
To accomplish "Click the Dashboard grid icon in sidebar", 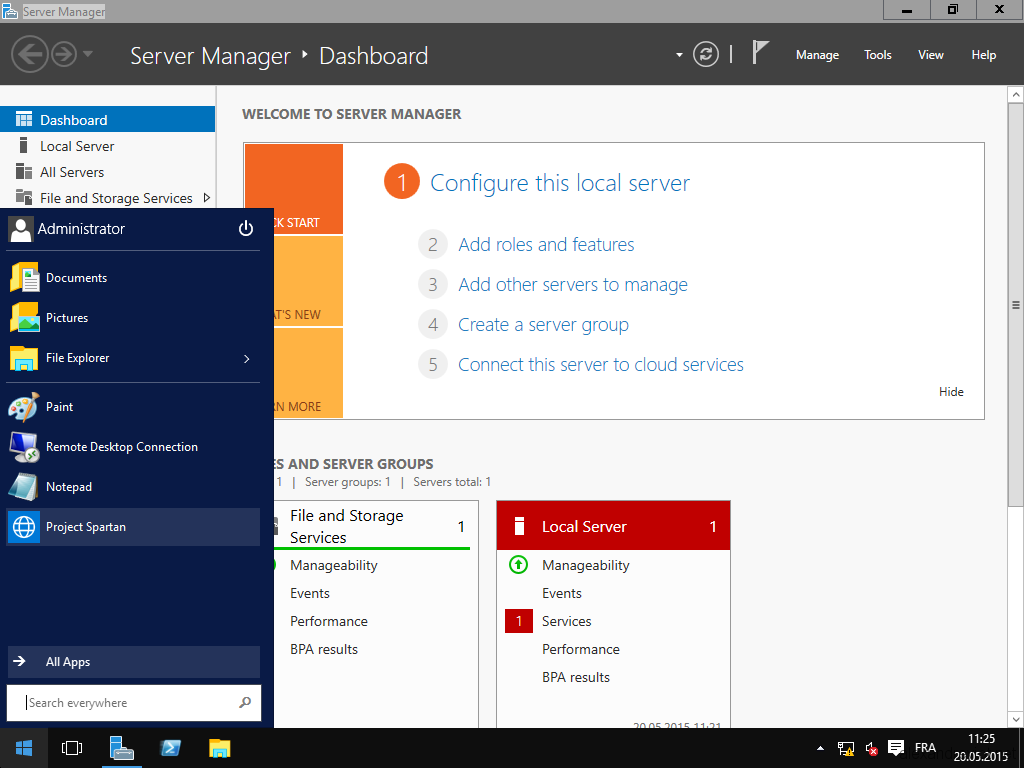I will pos(24,119).
